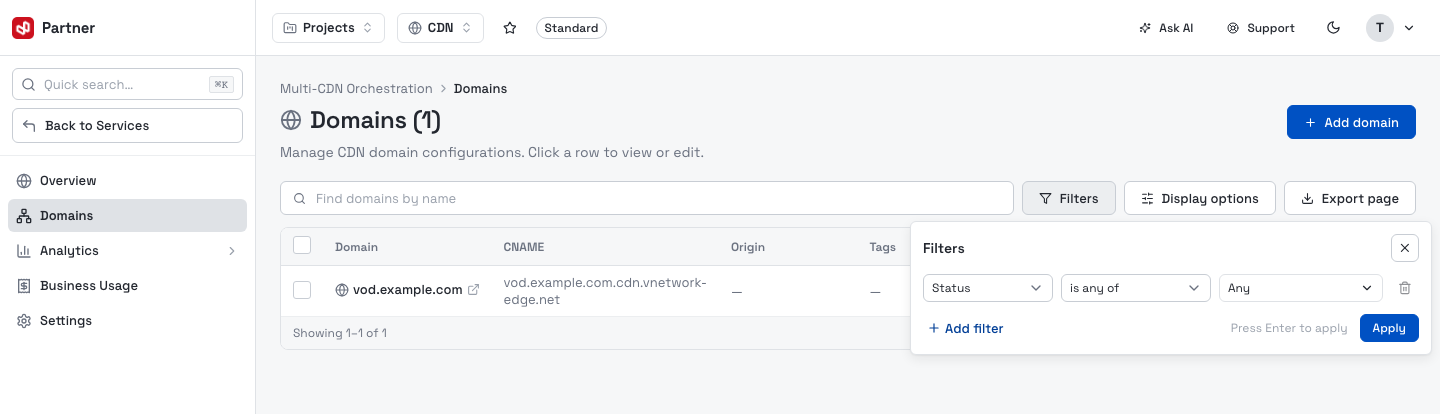1440x414 pixels.
Task: Focus the Quick search field
Action: pyautogui.click(x=127, y=85)
